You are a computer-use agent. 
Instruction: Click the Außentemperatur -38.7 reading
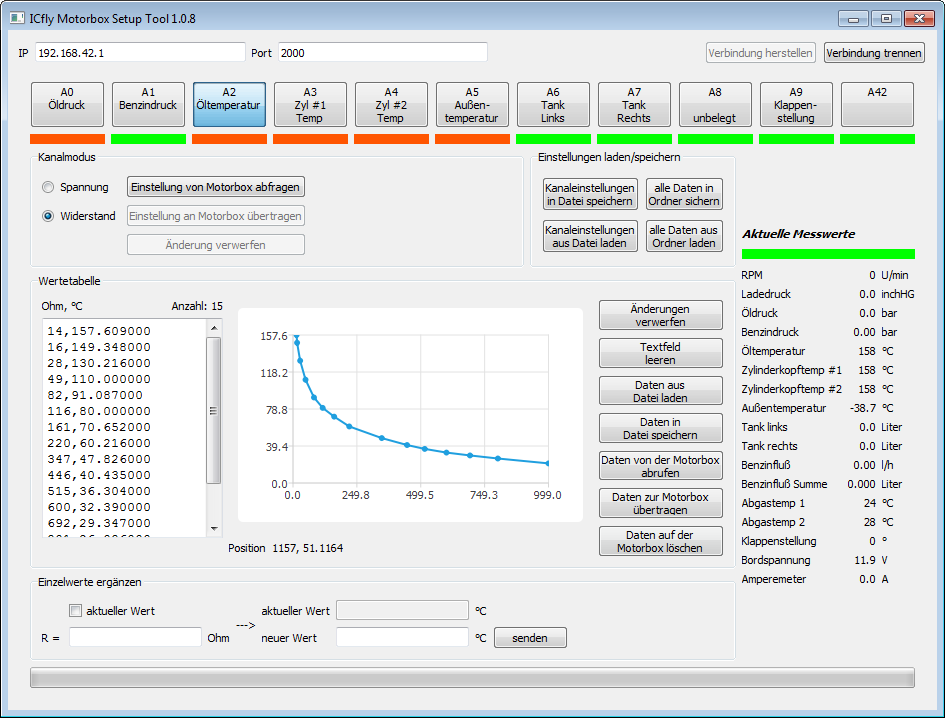[x=863, y=408]
